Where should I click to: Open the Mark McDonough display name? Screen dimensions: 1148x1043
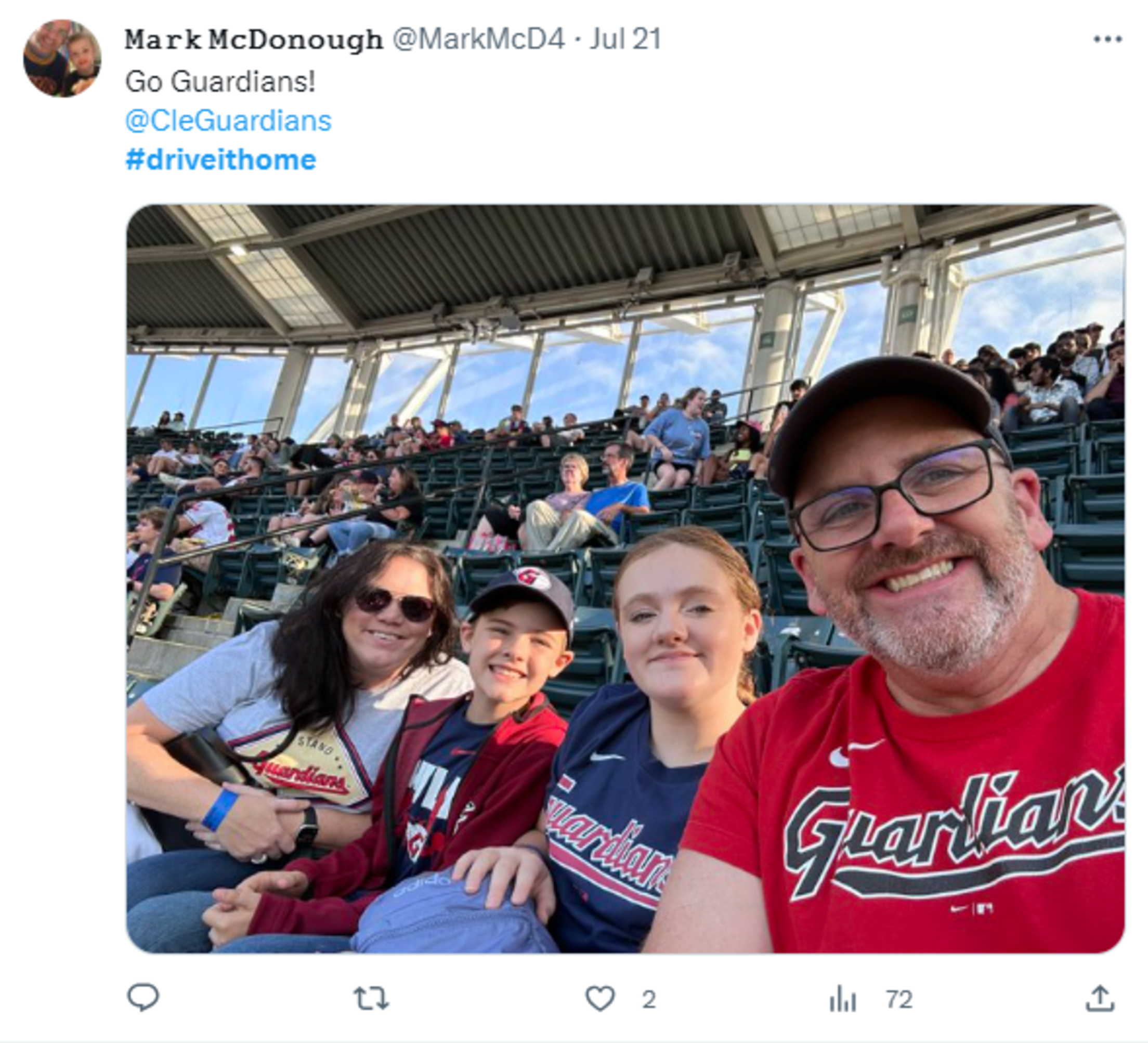[x=254, y=40]
